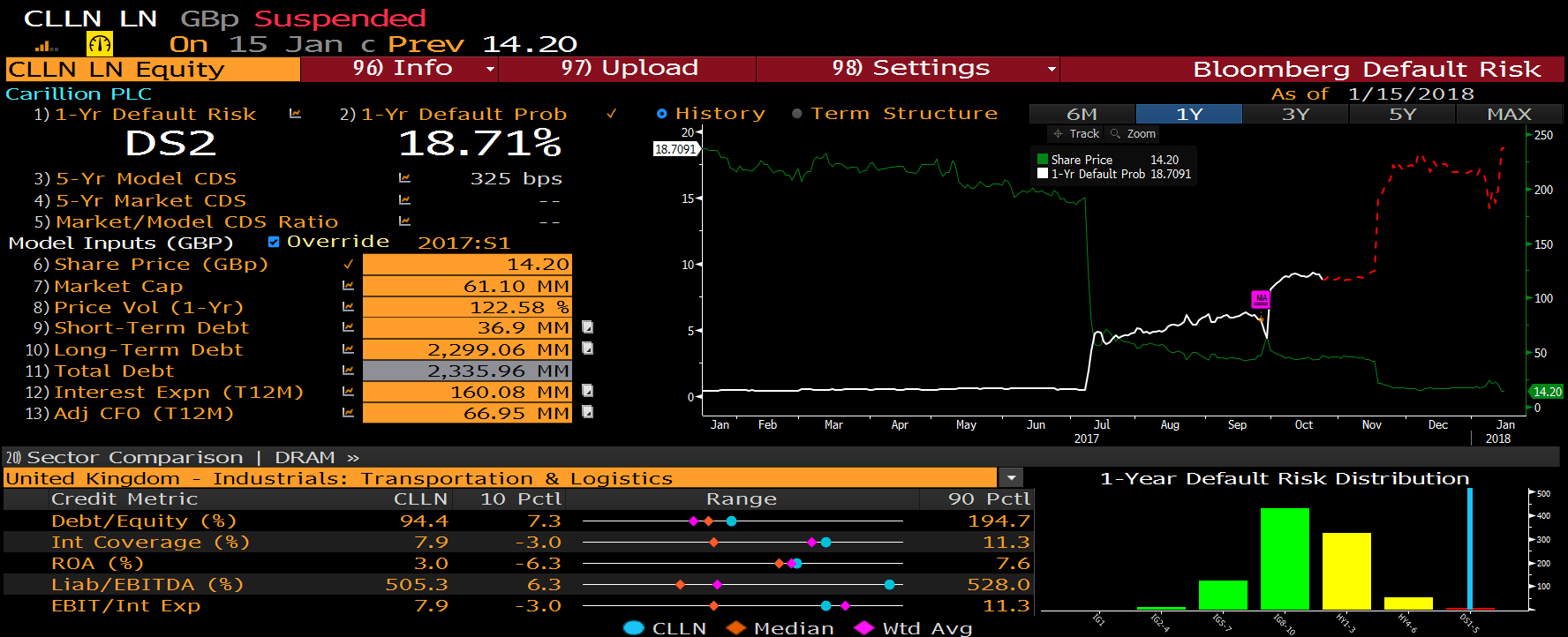The image size is (1568, 637).
Task: Expand the 98) Settings dropdown
Action: (1051, 69)
